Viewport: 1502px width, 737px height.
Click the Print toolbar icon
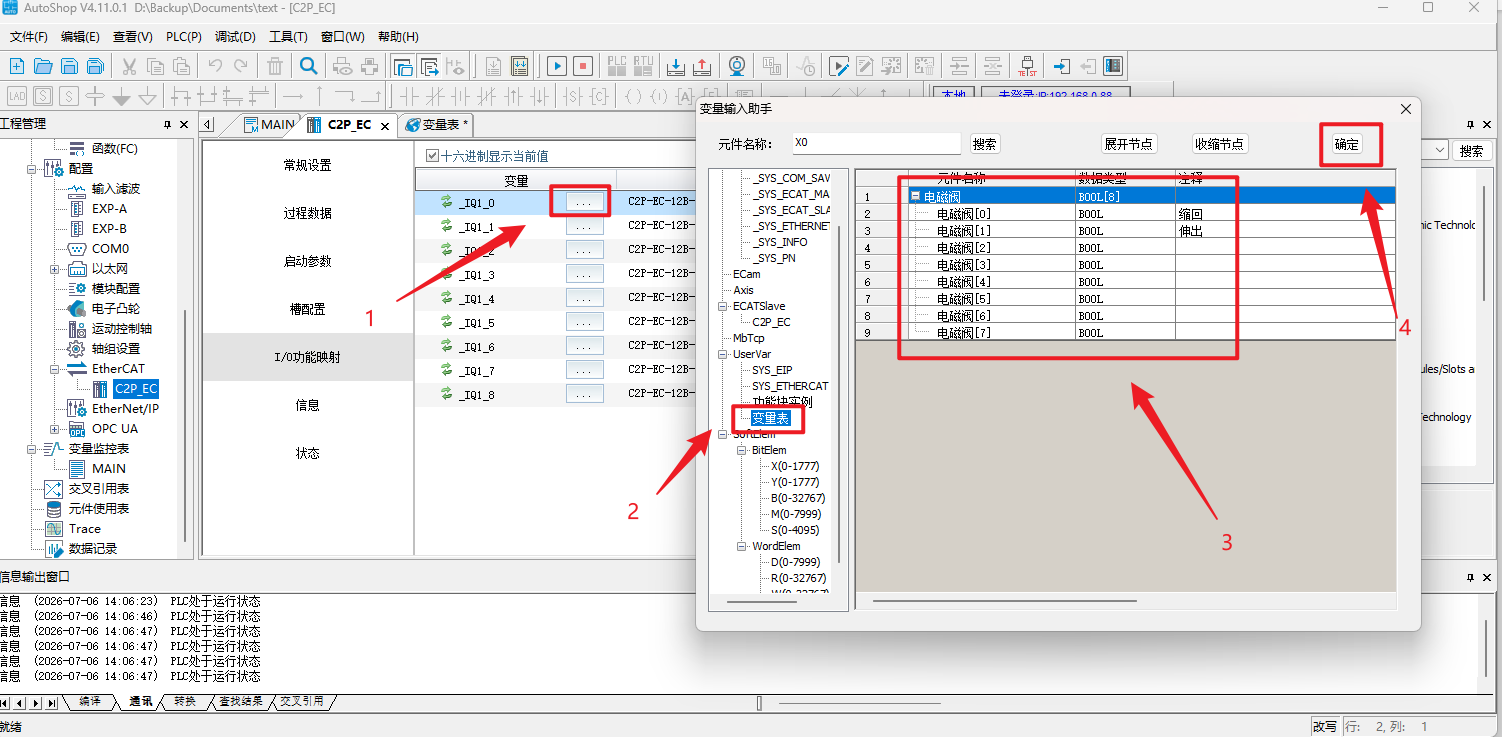coord(369,67)
